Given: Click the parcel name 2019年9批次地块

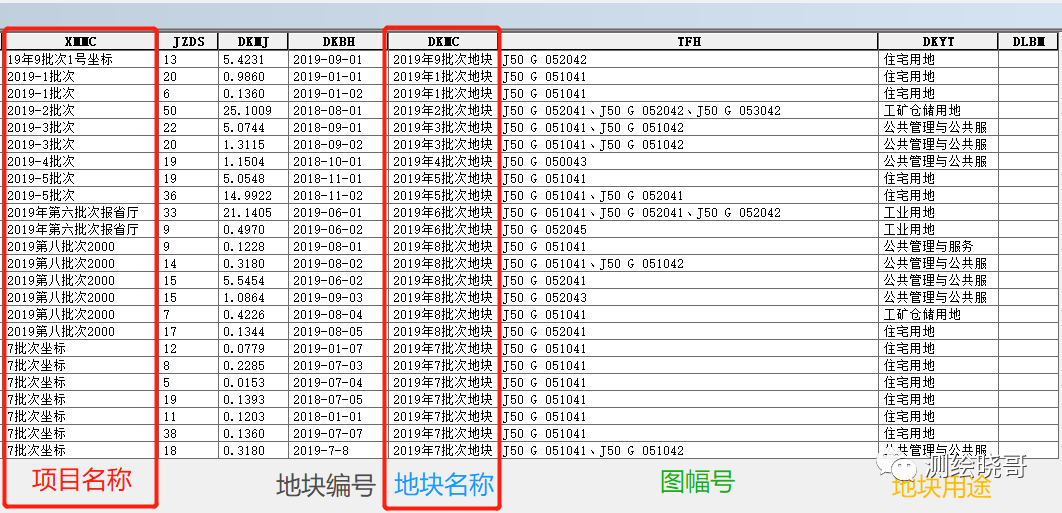Looking at the screenshot, I should [443, 60].
